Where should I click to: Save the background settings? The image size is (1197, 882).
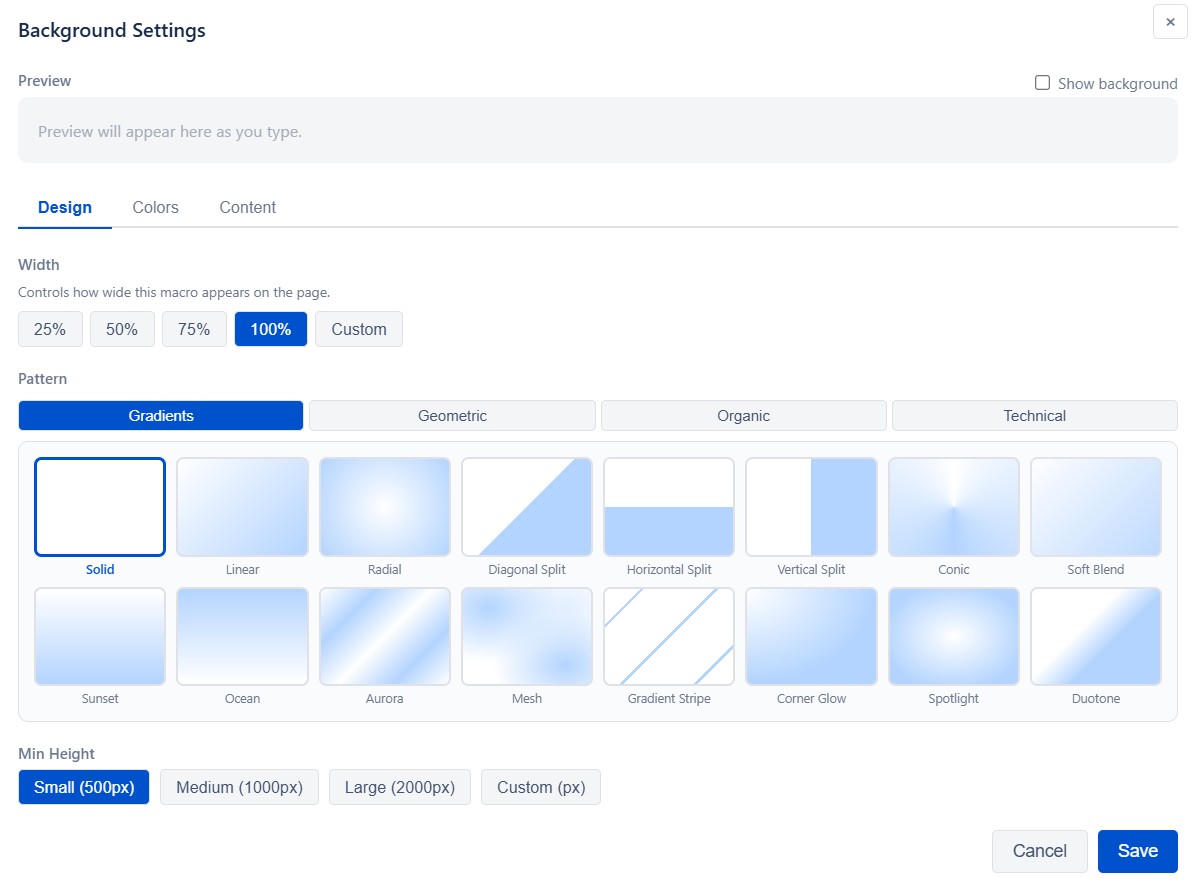click(1138, 850)
